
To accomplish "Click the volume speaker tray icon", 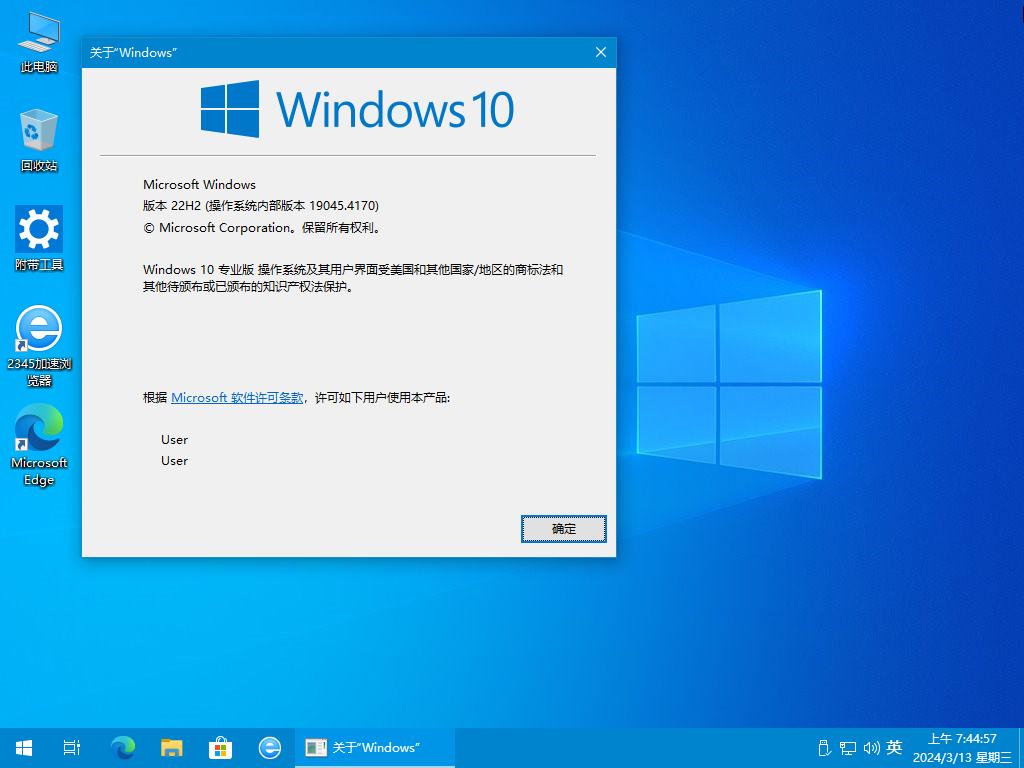I will 871,748.
